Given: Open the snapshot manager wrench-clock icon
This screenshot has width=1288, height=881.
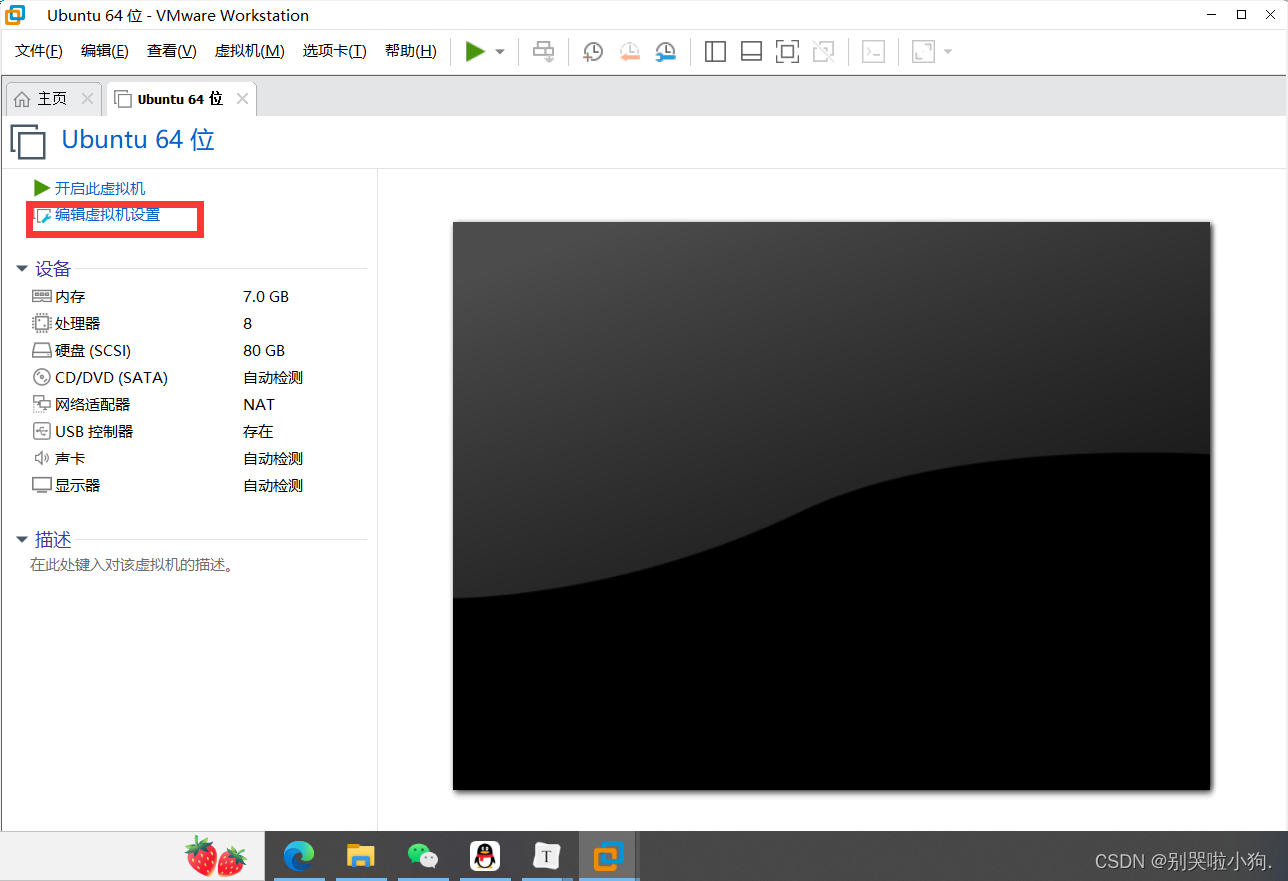Looking at the screenshot, I should click(x=665, y=52).
